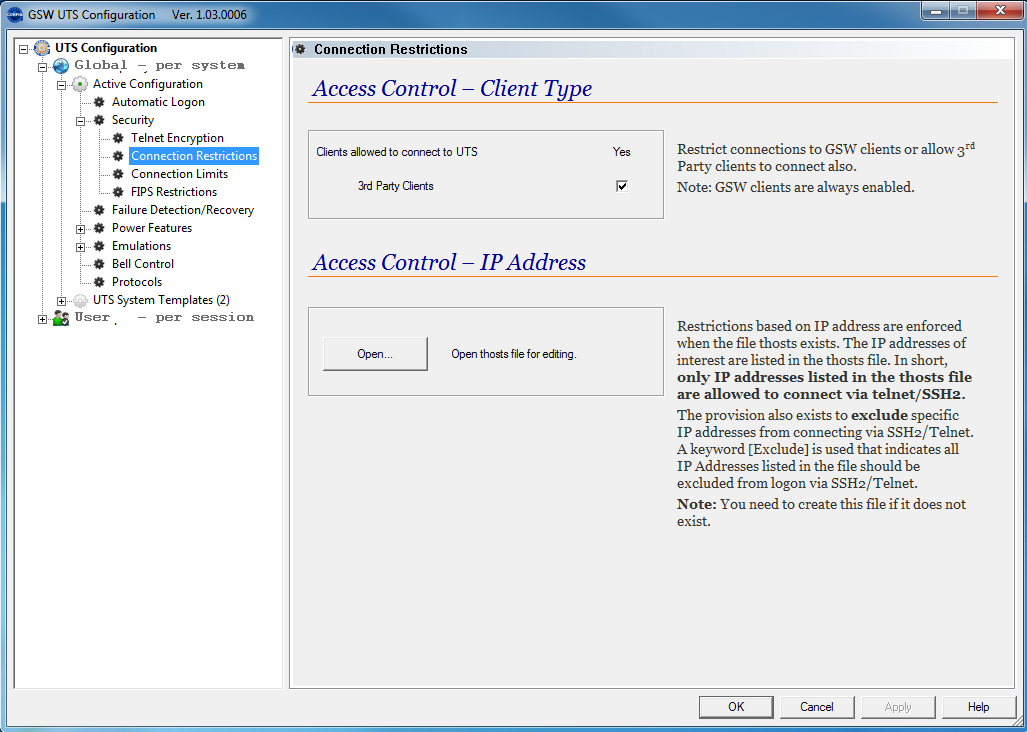Screen dimensions: 1027x732
Task: Expand the Power Features node
Action: click(81, 229)
